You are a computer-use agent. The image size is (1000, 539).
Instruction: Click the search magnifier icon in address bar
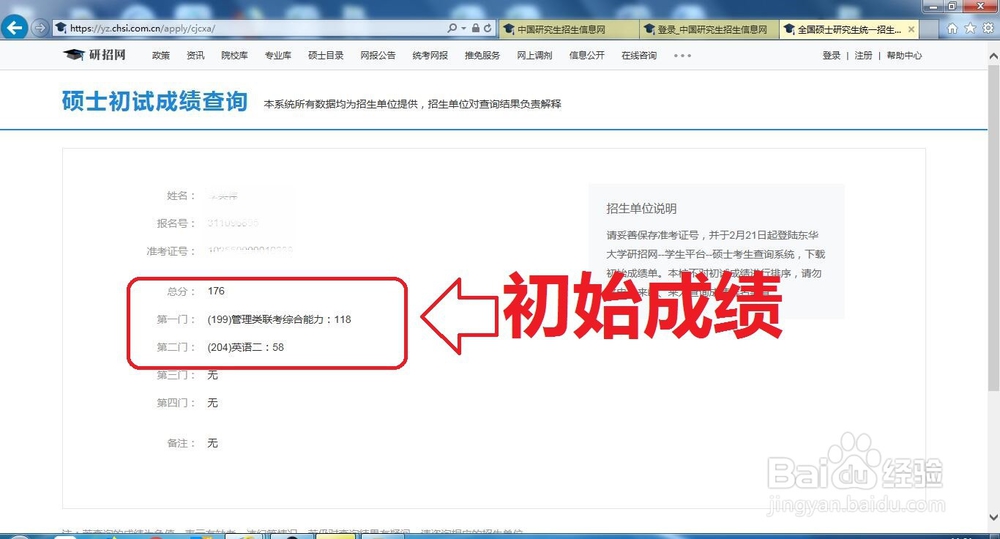pyautogui.click(x=452, y=28)
